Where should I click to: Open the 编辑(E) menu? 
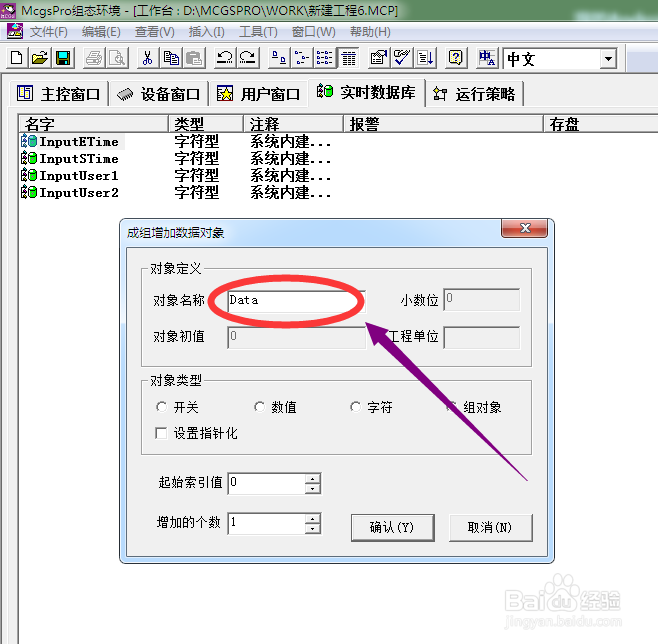pyautogui.click(x=101, y=32)
